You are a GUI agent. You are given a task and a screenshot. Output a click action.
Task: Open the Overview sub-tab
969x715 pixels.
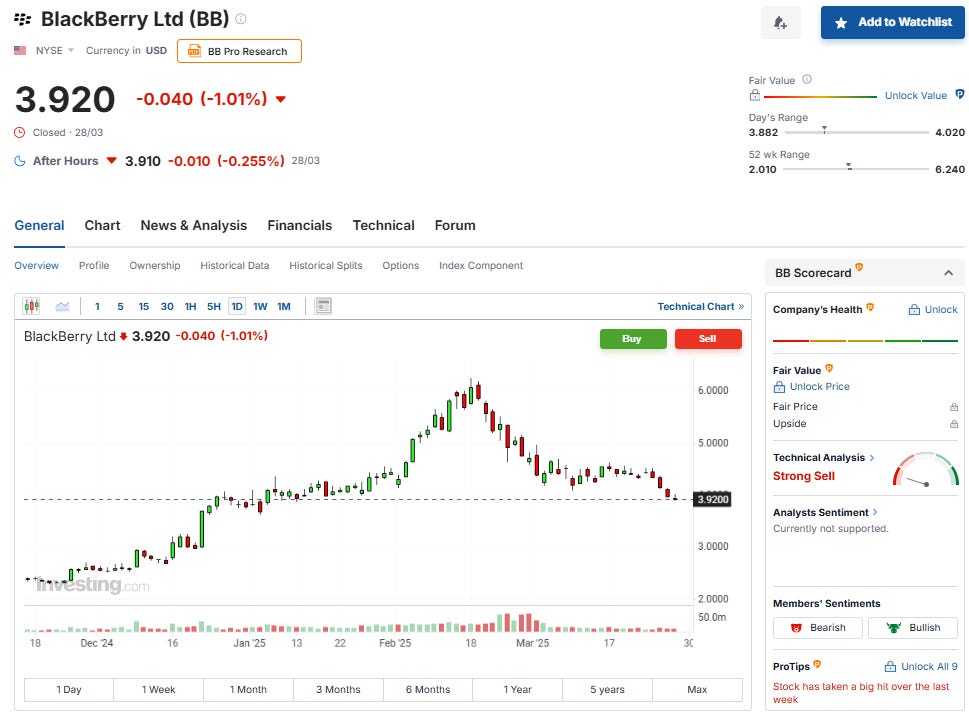36,265
